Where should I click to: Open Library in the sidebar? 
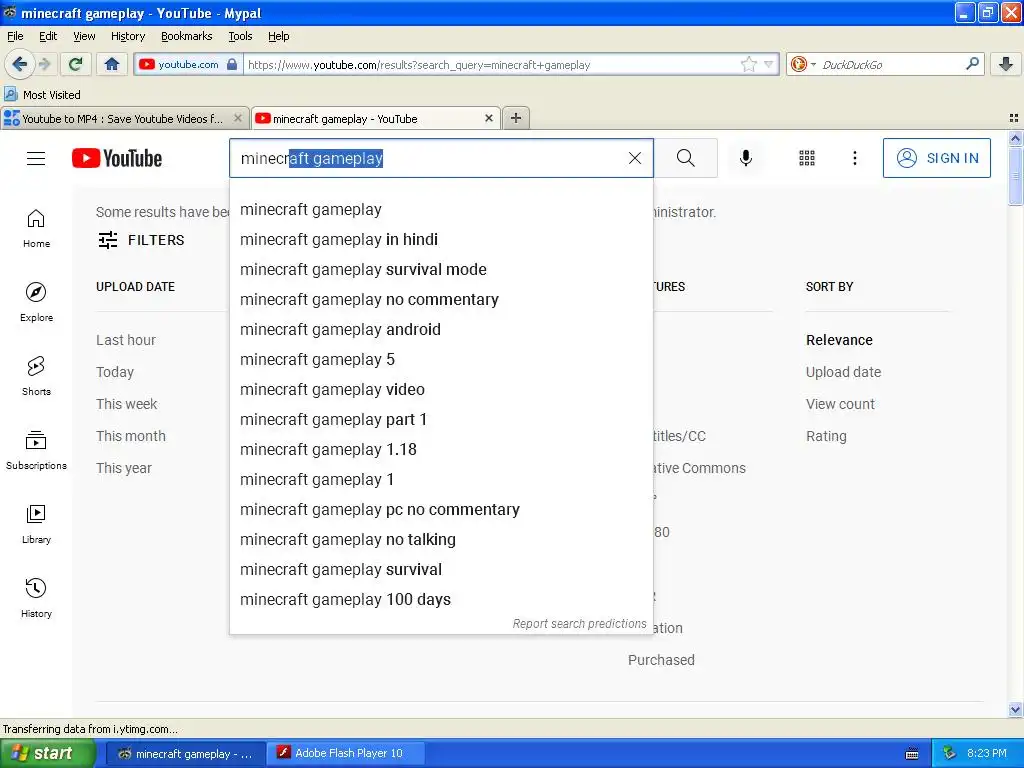(x=36, y=524)
